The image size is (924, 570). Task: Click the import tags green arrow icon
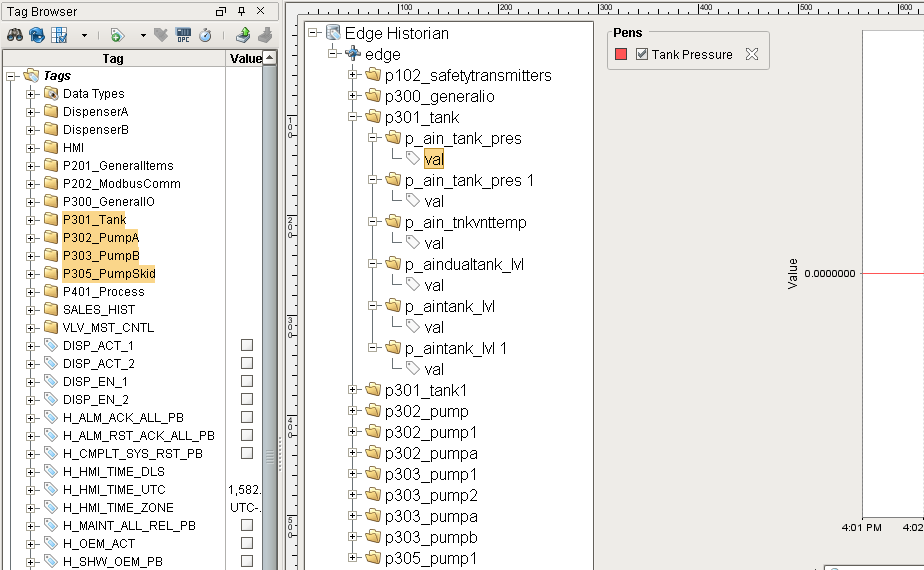click(243, 35)
